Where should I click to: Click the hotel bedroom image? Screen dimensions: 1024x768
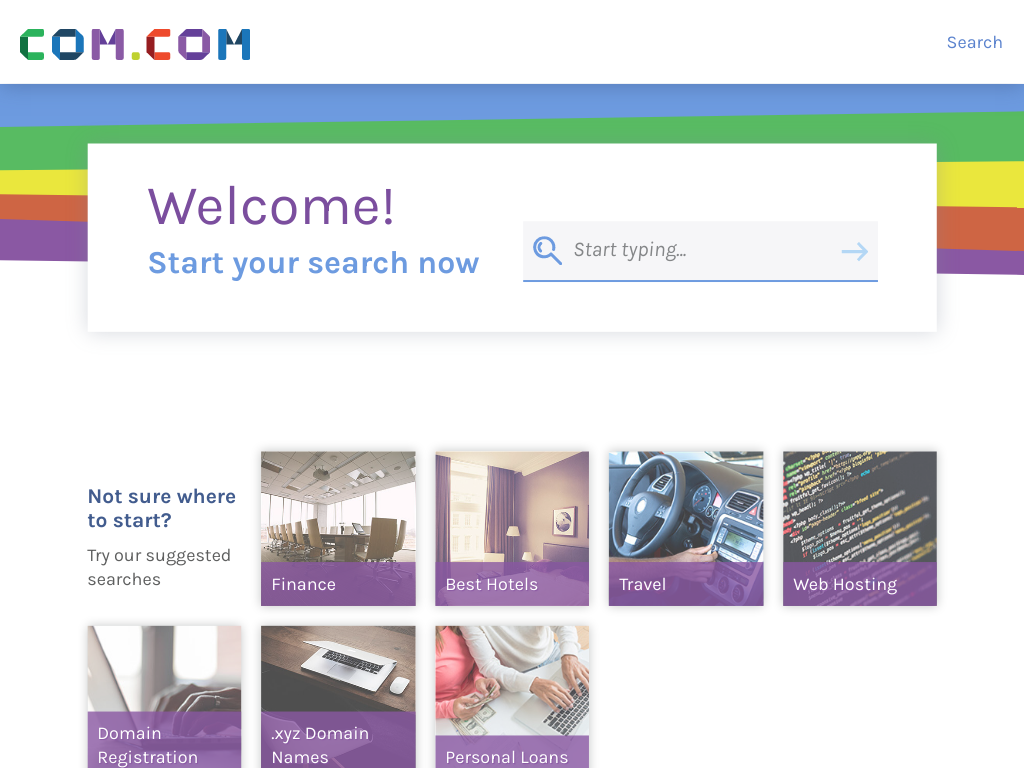click(512, 507)
